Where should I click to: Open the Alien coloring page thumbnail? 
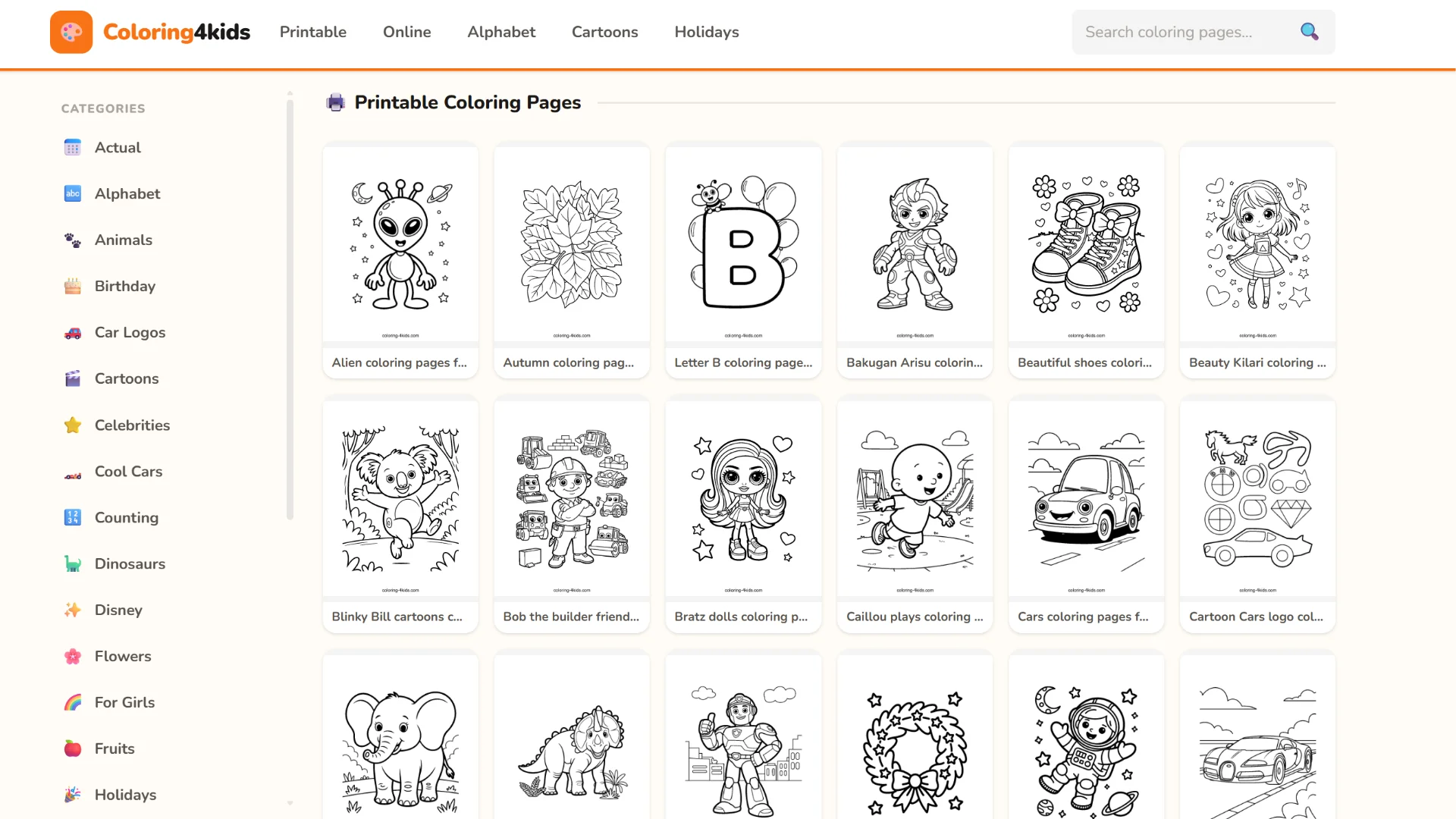pos(400,244)
